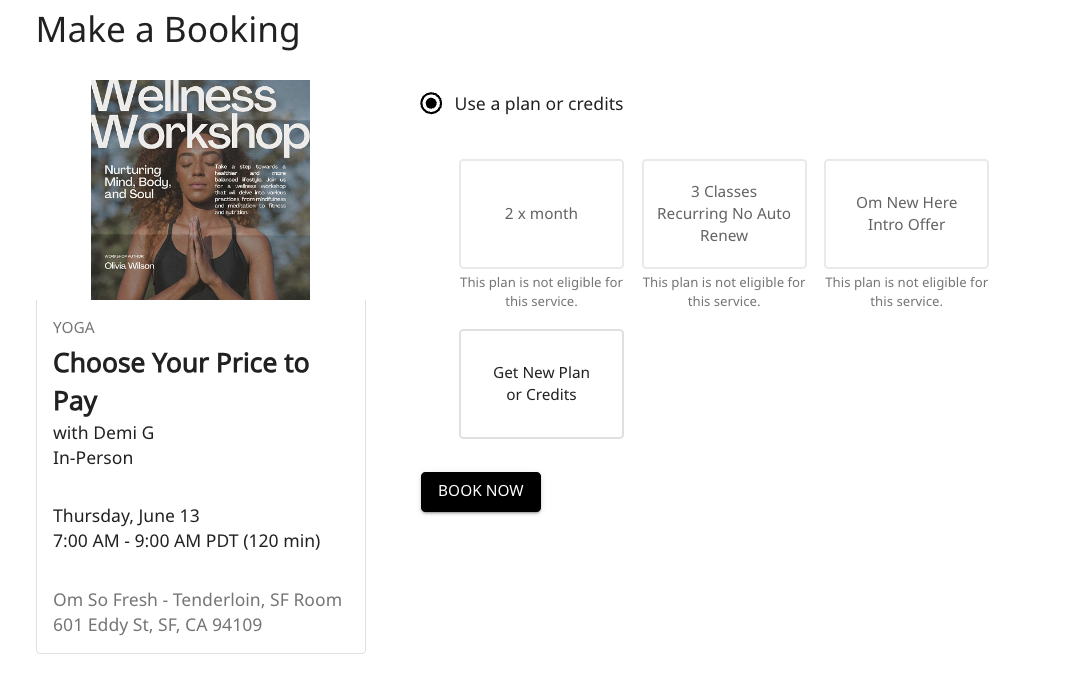Screen dimensions: 1076x687
Task: Click the "Olivia Wilson" name on the workshop image
Action: click(x=129, y=266)
